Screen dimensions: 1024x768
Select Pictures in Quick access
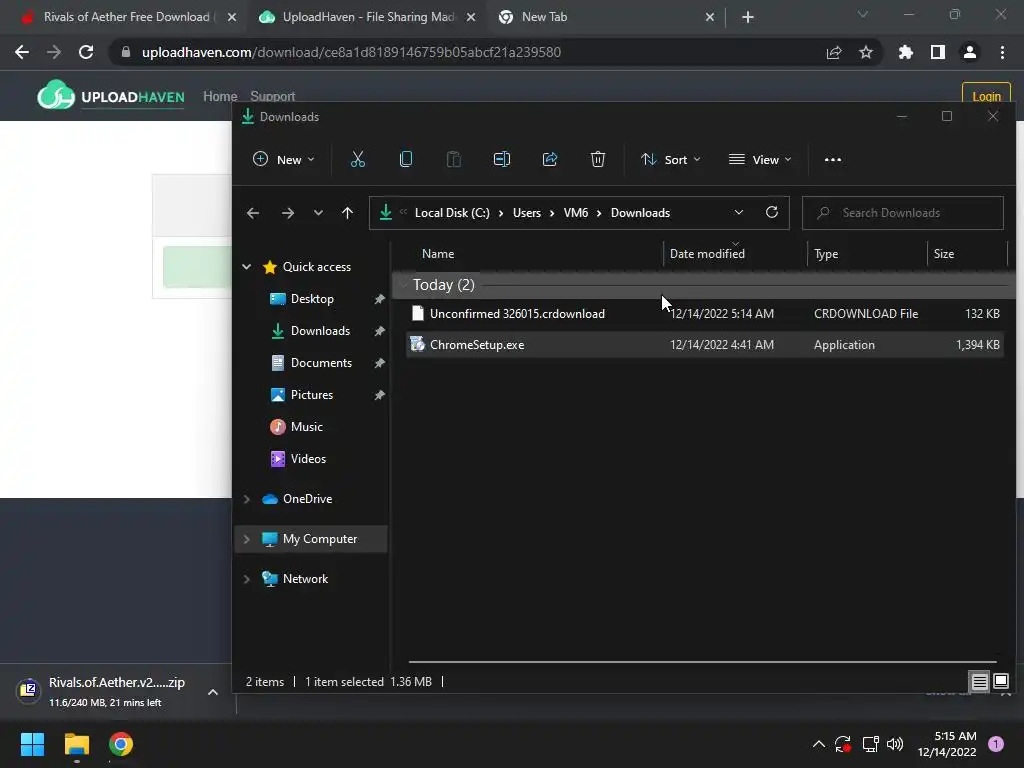(x=312, y=394)
